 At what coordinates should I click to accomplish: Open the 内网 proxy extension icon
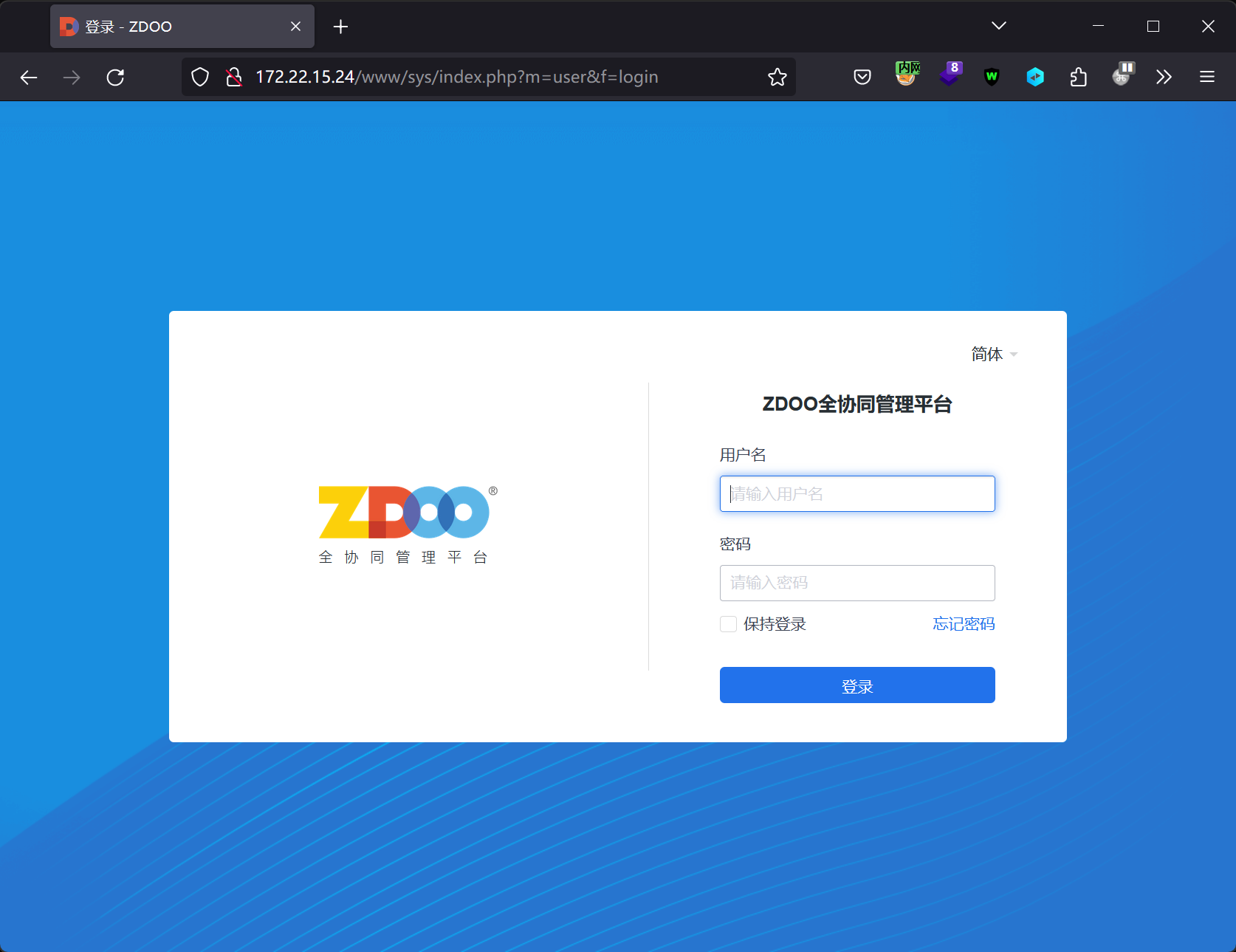point(907,75)
